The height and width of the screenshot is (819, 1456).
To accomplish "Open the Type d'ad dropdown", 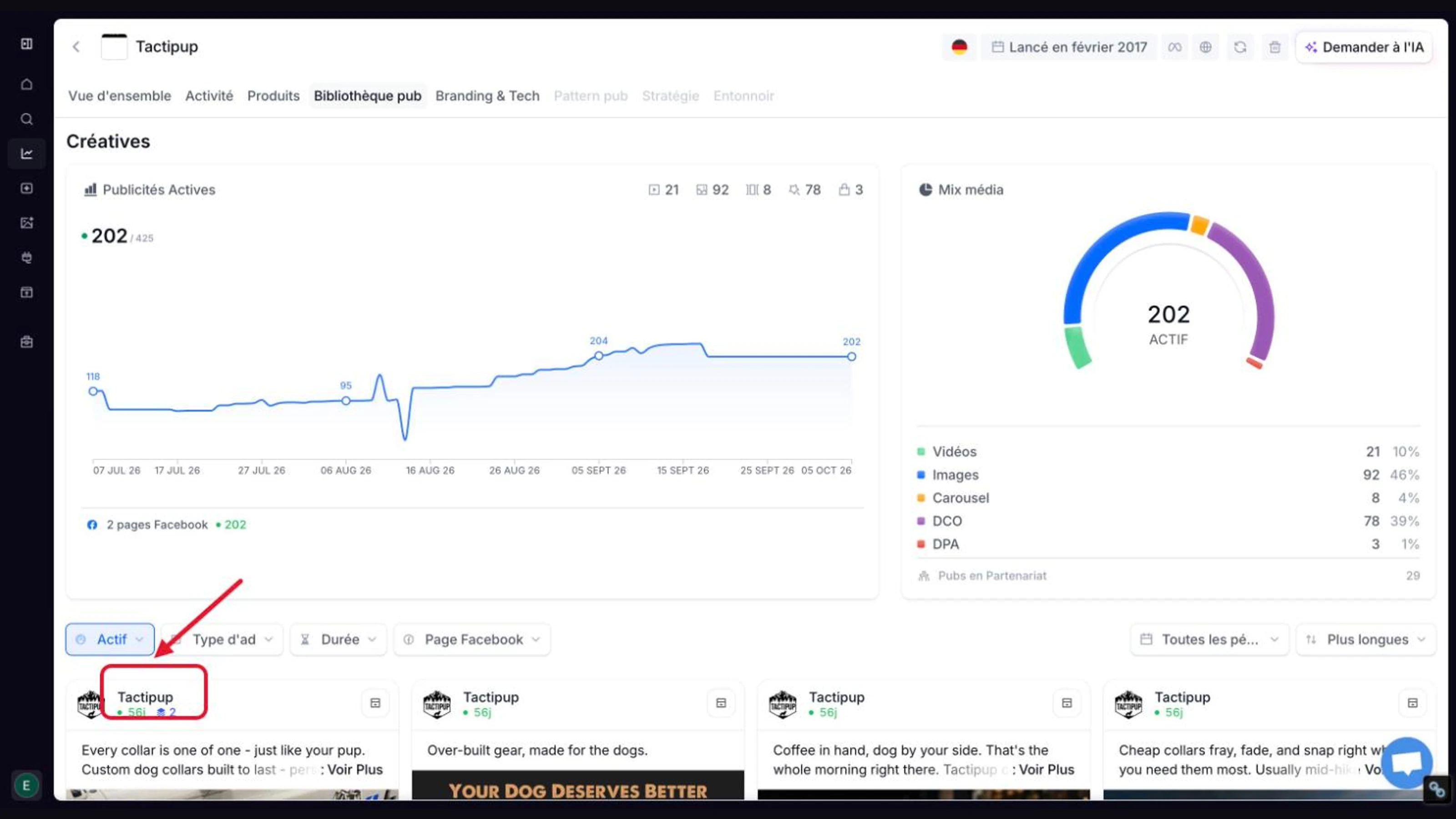I will pos(222,639).
